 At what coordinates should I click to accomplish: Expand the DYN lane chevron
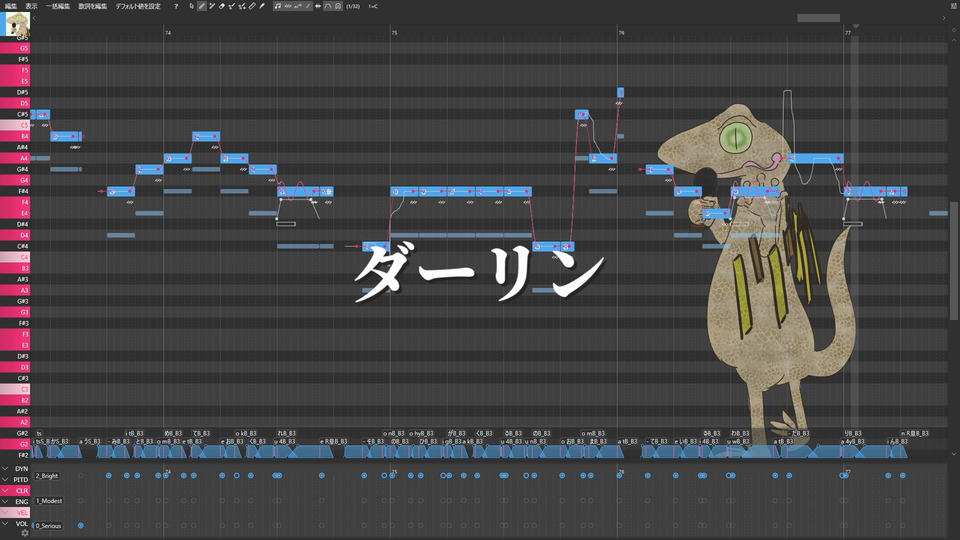(5, 468)
